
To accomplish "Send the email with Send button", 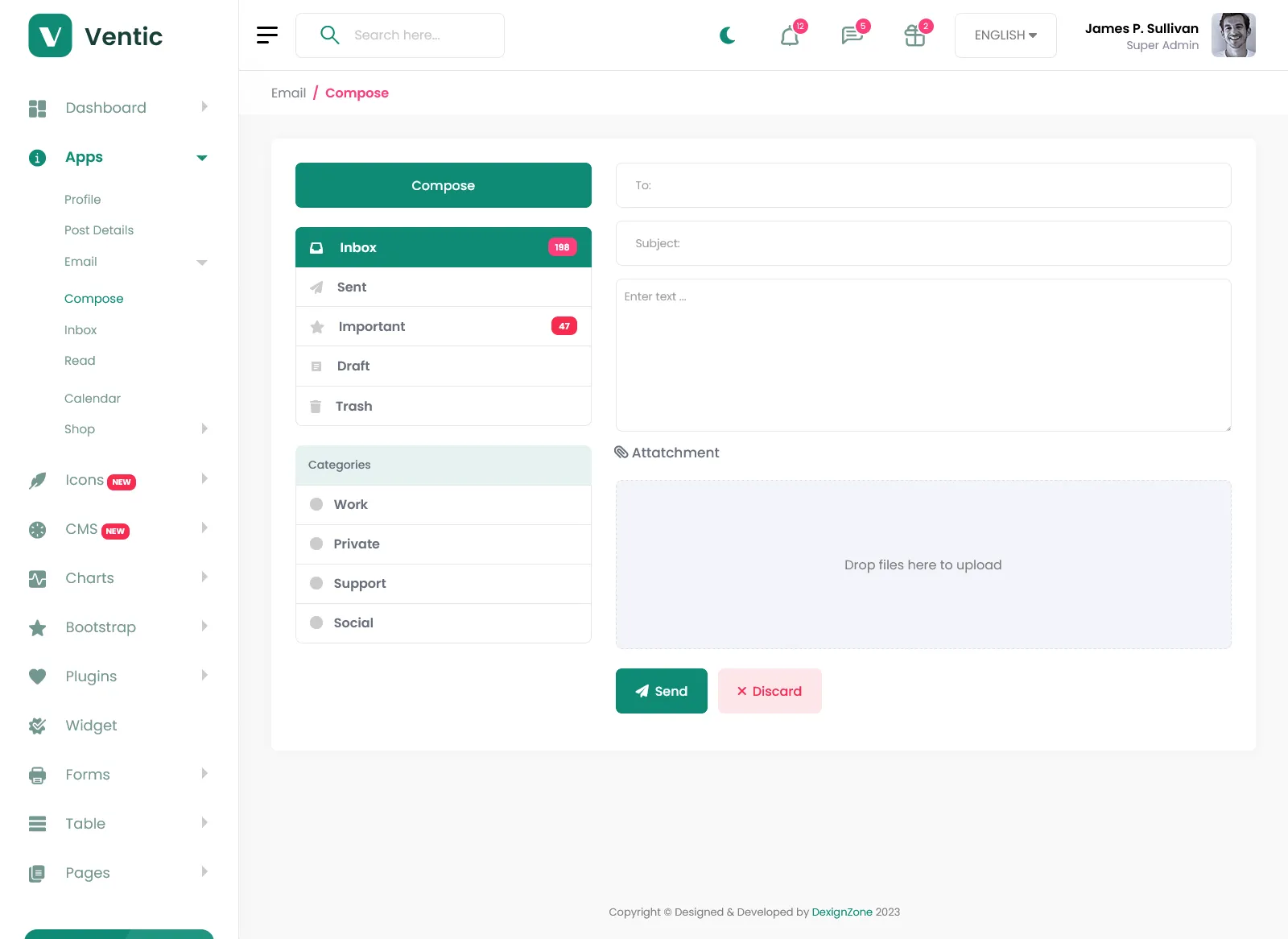I will coord(662,691).
